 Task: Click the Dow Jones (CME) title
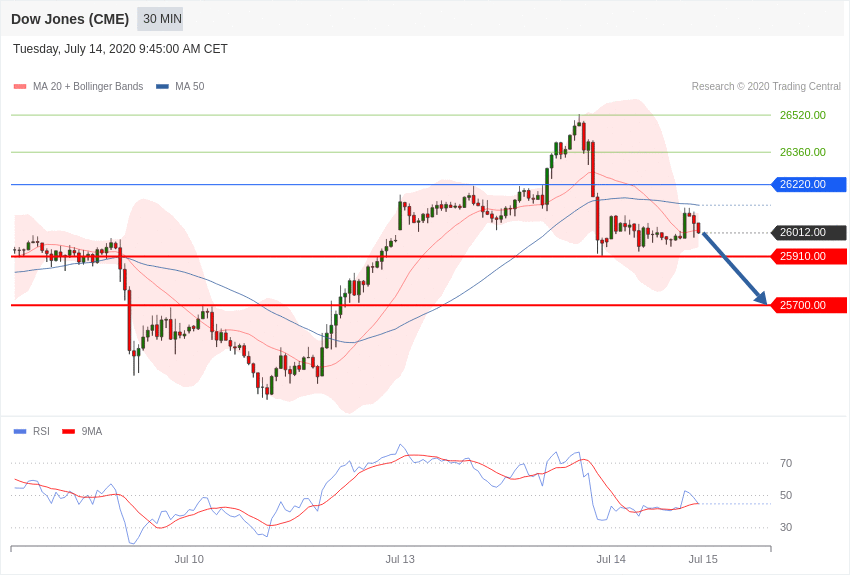pos(70,19)
